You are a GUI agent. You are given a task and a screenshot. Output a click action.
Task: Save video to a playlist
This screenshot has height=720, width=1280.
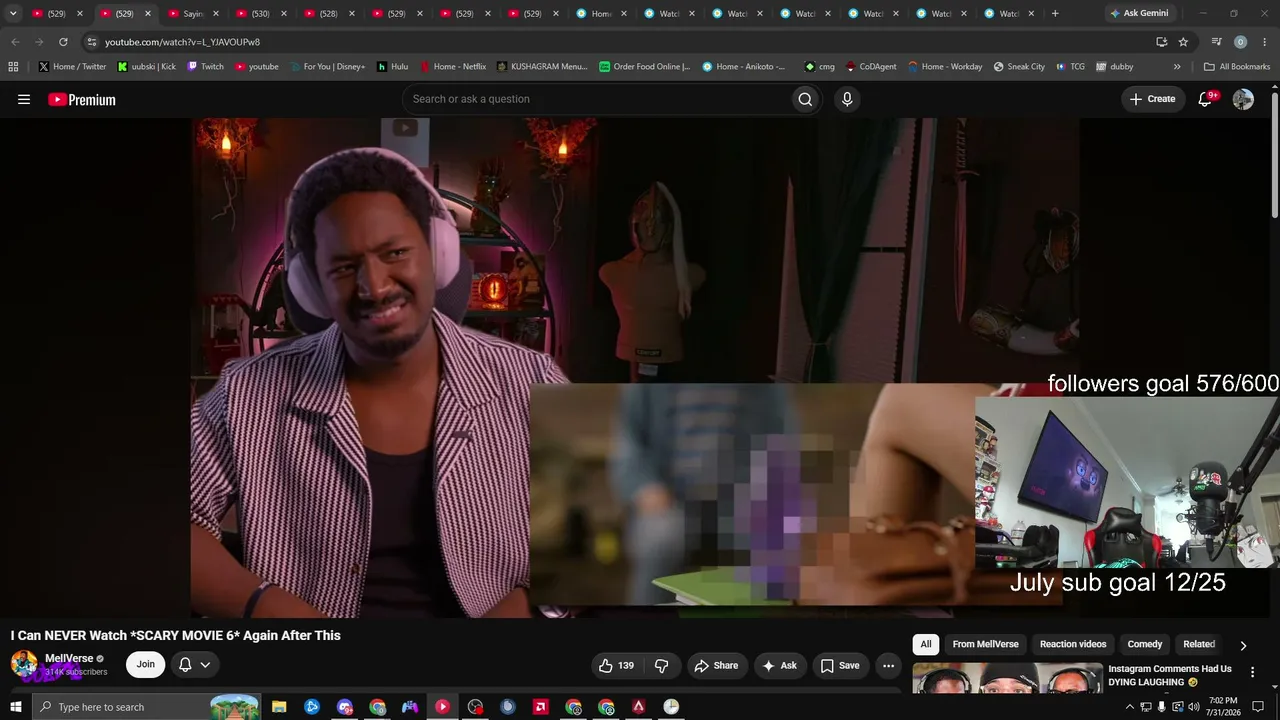[840, 665]
